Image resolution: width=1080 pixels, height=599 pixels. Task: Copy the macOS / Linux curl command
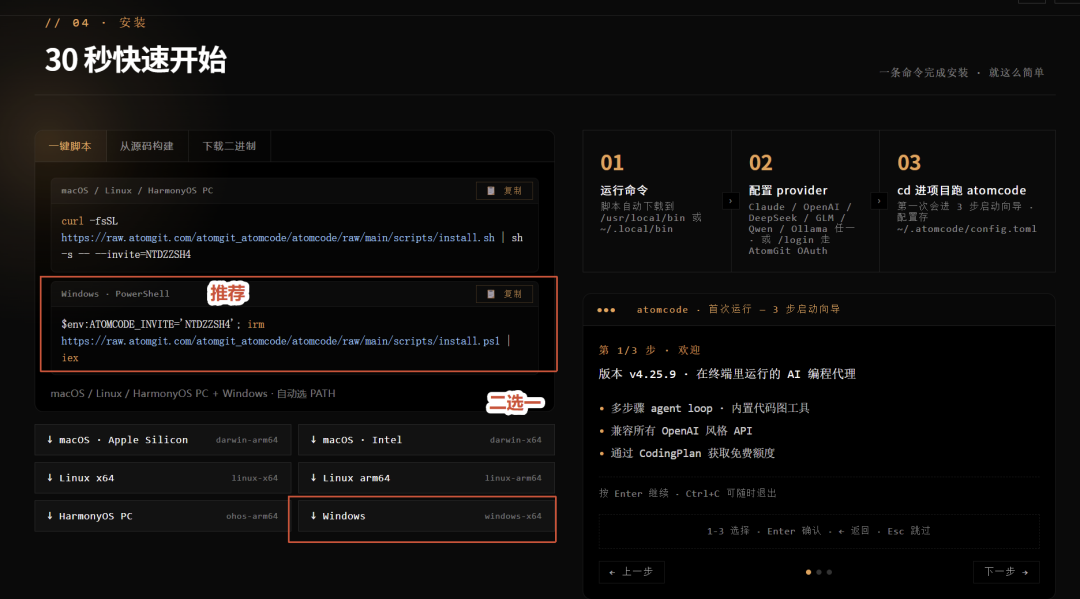click(504, 191)
